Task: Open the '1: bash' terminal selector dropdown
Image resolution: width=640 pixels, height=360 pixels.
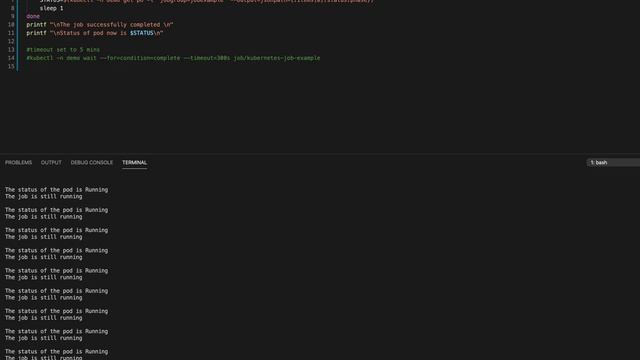Action: 613,162
